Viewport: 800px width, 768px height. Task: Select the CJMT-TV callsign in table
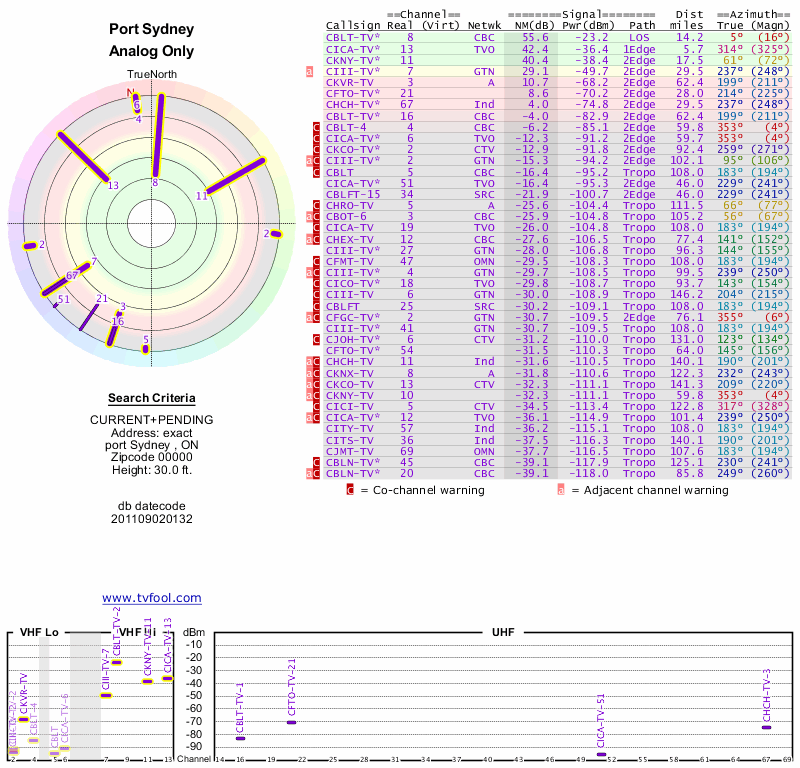click(x=350, y=451)
